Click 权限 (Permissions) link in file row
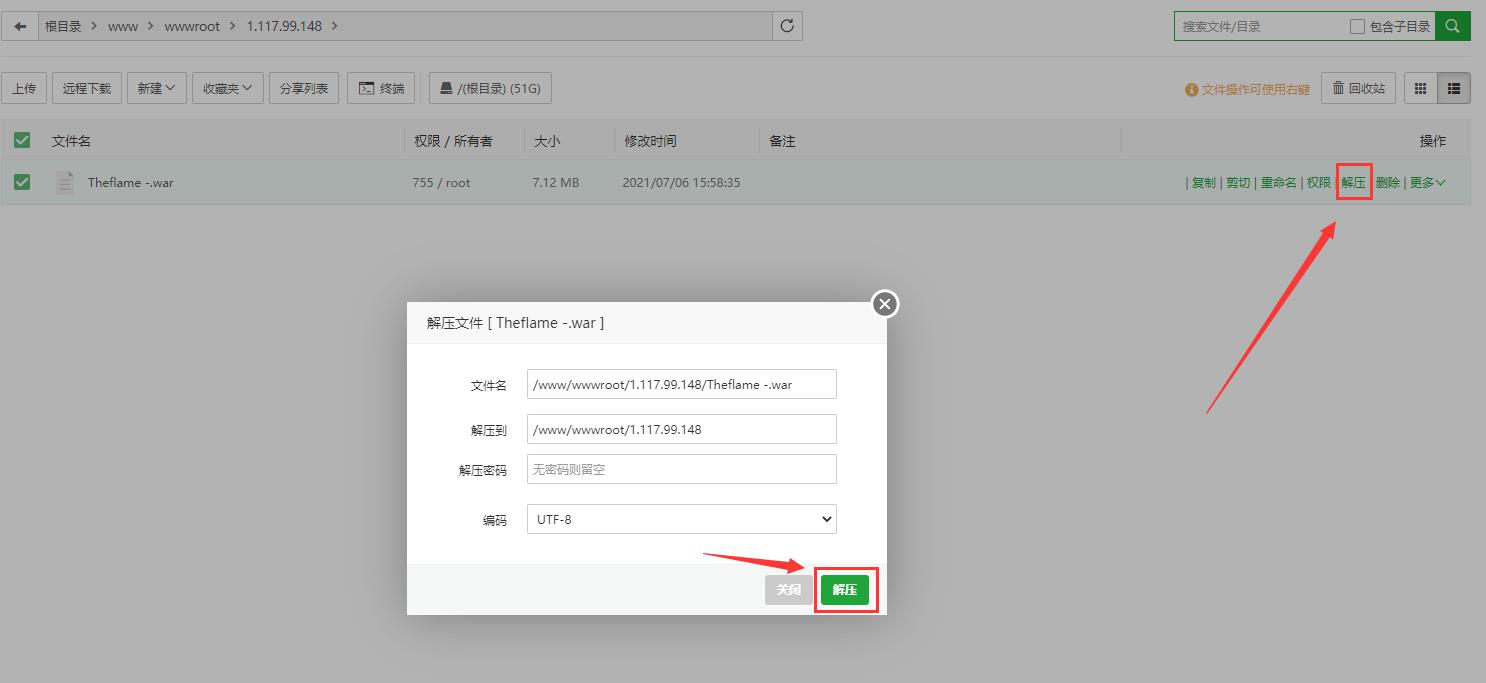The width and height of the screenshot is (1486, 683). [1319, 182]
